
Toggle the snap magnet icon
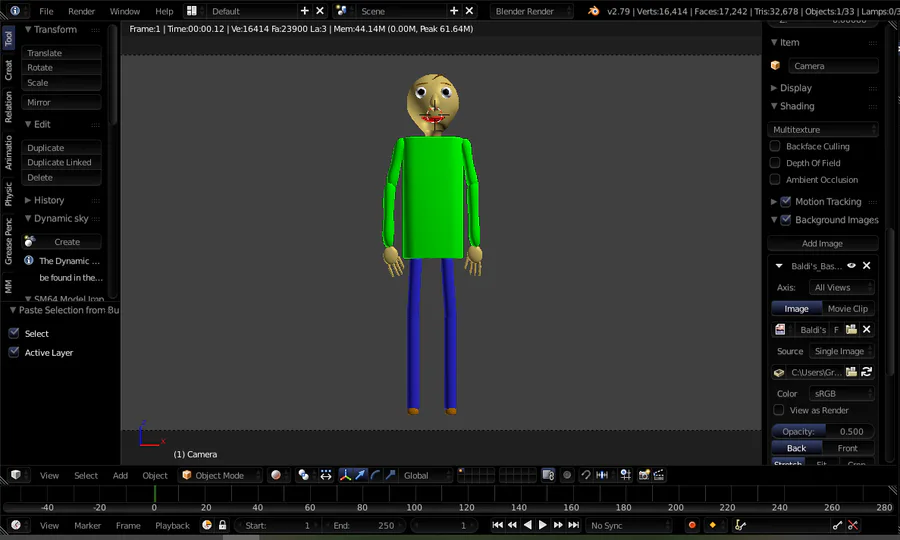(x=585, y=475)
